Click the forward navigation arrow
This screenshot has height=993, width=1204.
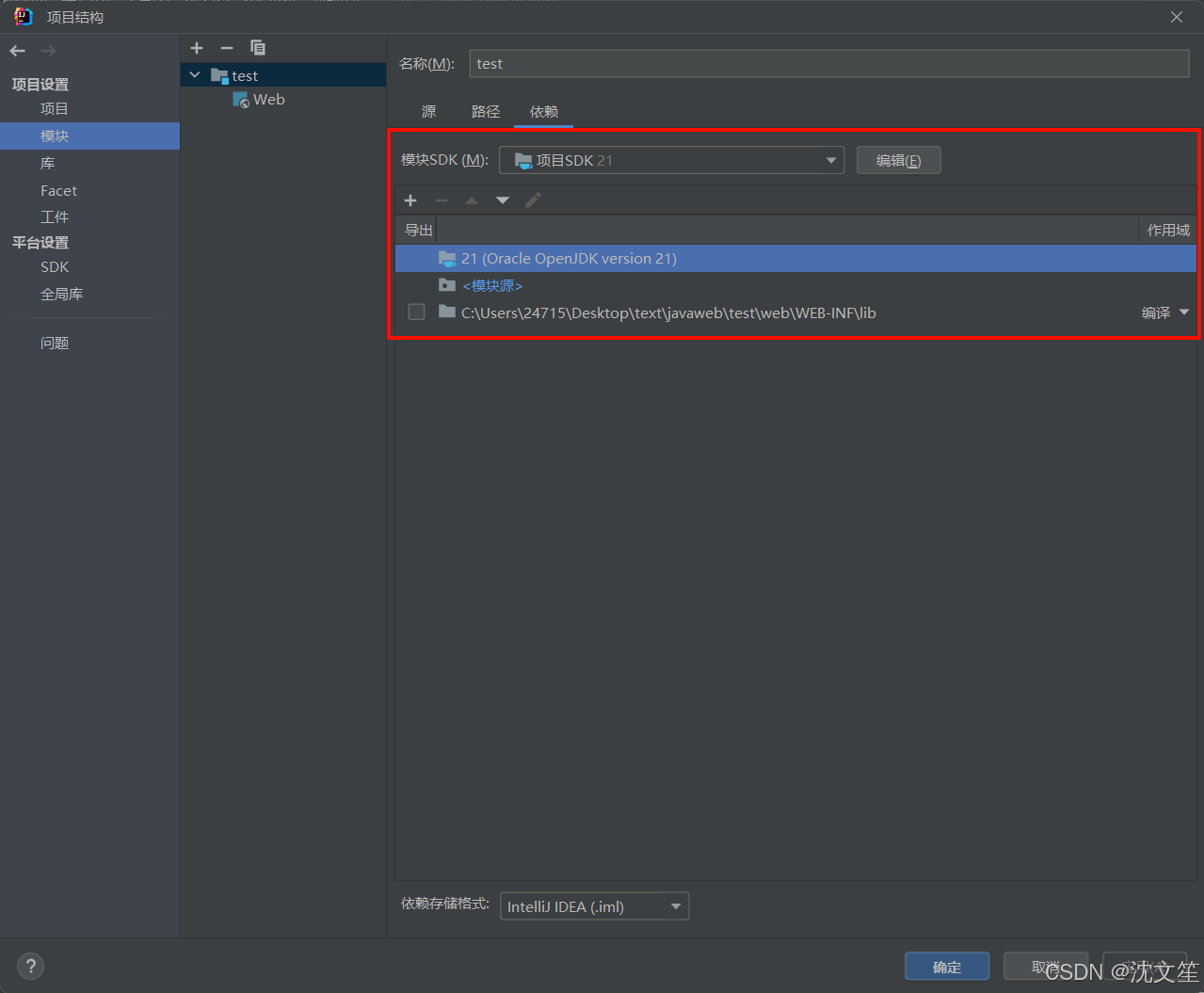(x=49, y=51)
